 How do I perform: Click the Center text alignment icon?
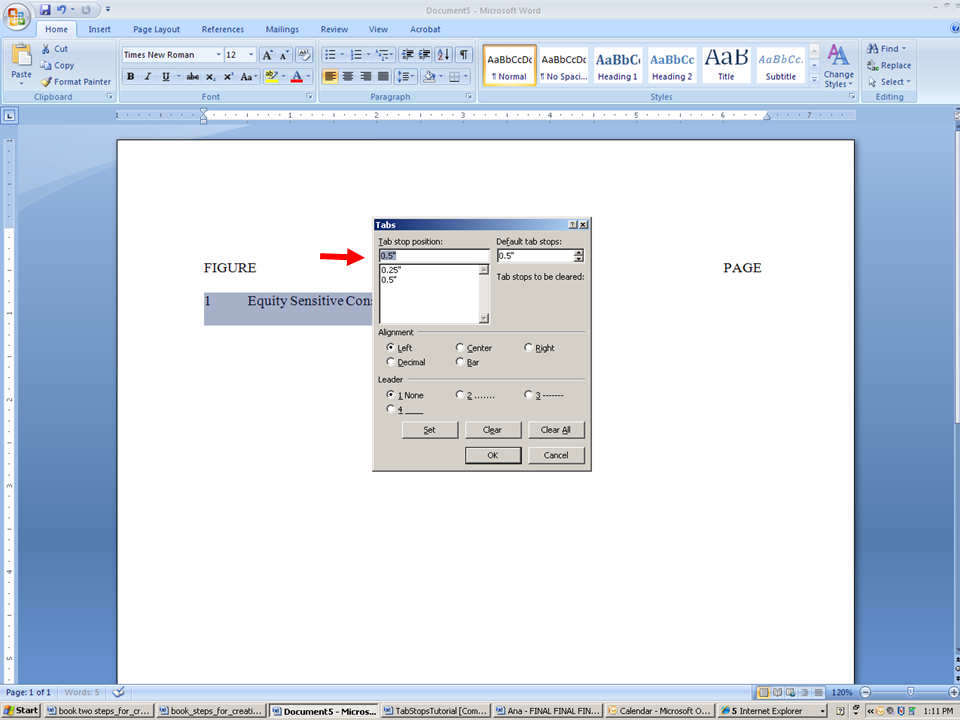coord(348,77)
